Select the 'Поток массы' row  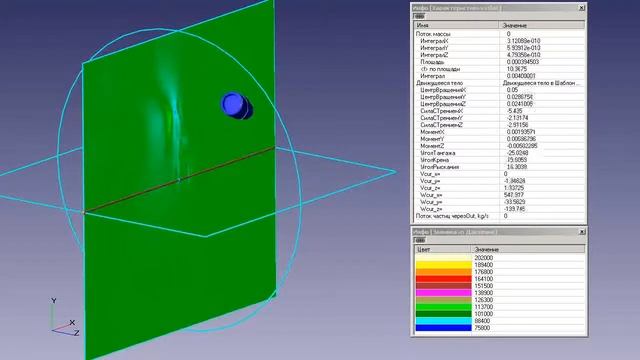coord(499,34)
